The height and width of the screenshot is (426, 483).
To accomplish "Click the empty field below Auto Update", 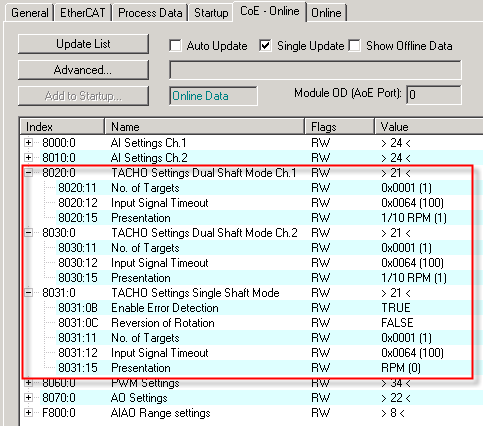I will click(x=315, y=70).
